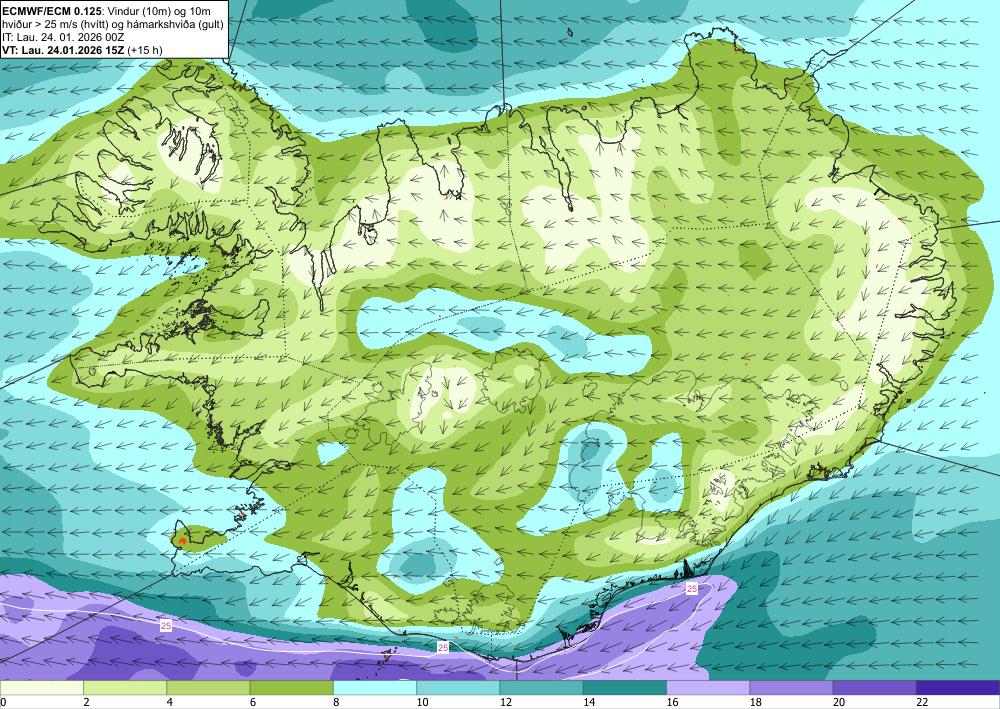Click the legend scale value "12"
This screenshot has height=709, width=1000.
[506, 703]
